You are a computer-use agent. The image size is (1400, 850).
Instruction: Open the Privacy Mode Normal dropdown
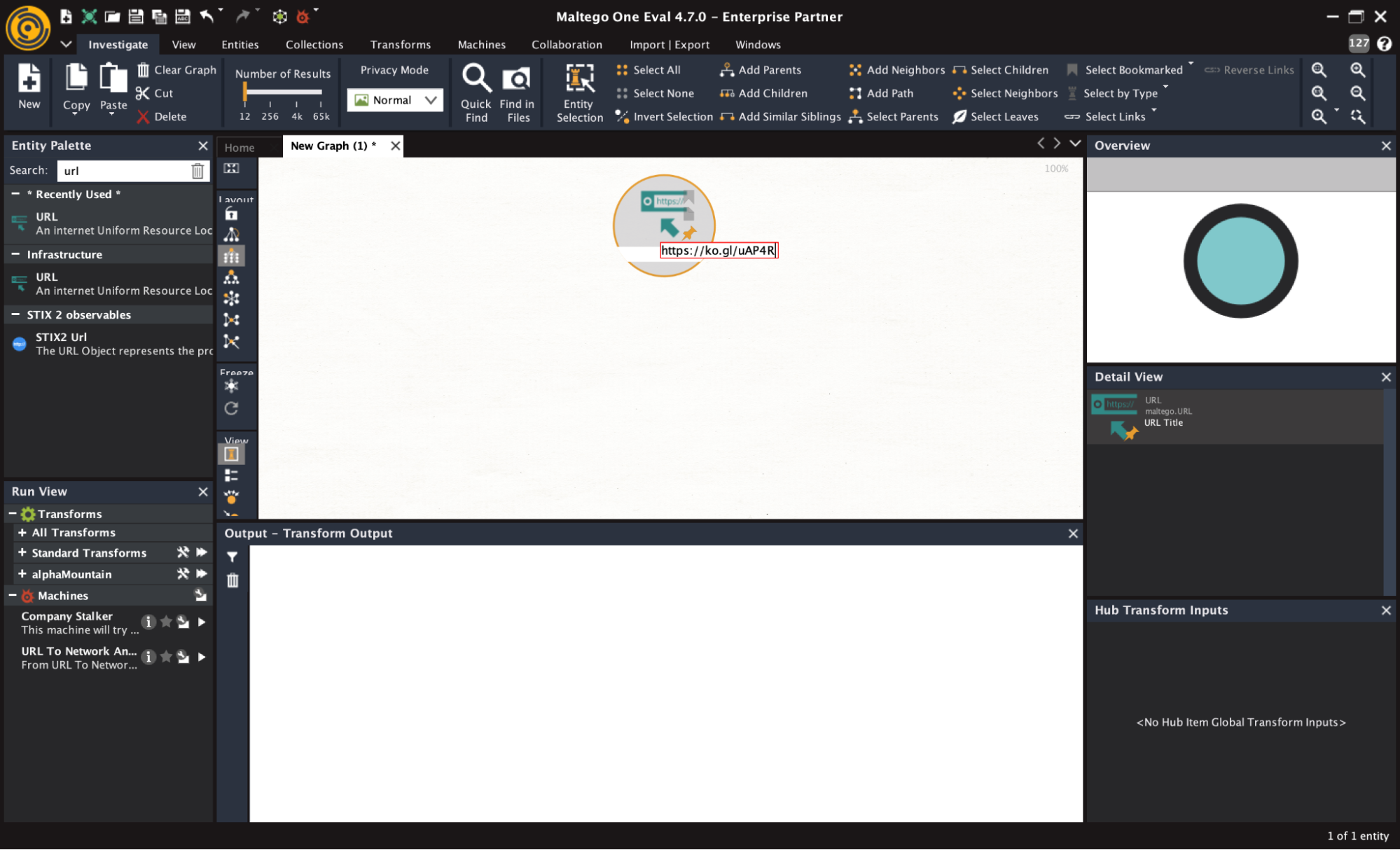click(x=395, y=100)
